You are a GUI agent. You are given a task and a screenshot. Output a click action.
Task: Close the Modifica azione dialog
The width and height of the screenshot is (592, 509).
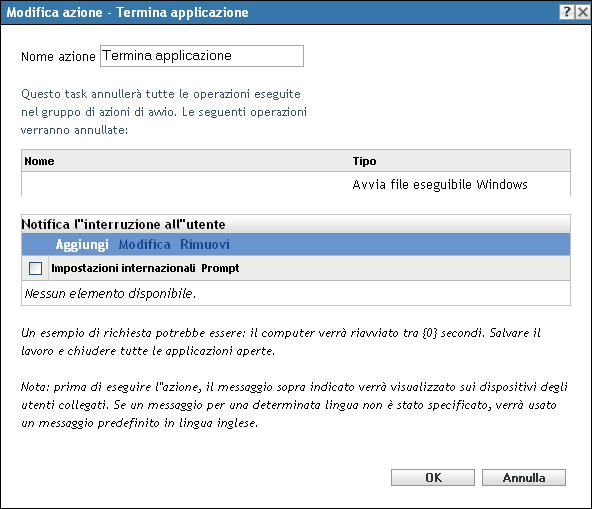[x=583, y=12]
